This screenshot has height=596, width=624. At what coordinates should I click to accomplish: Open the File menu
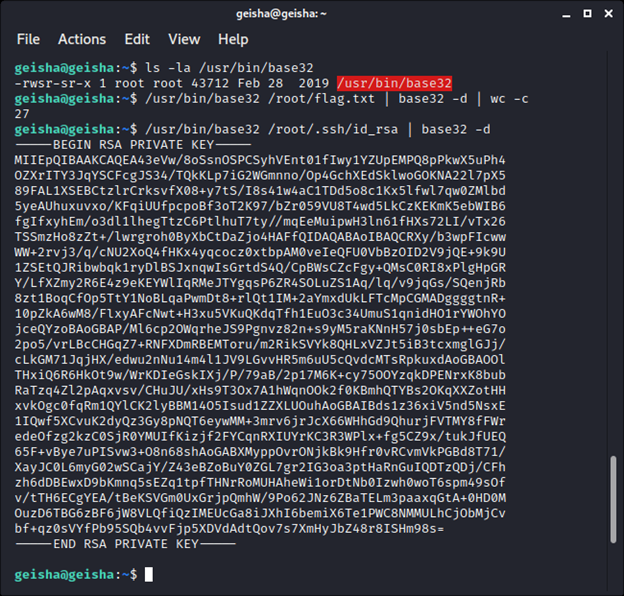pyautogui.click(x=28, y=39)
